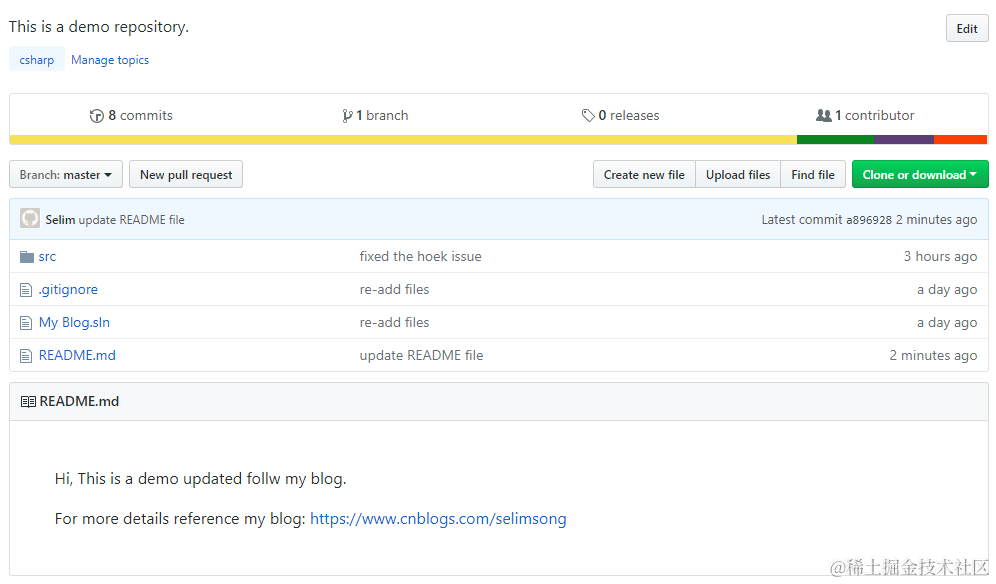Click the README.md file icon in file list
Viewport: 996px width, 584px height.
click(26, 356)
